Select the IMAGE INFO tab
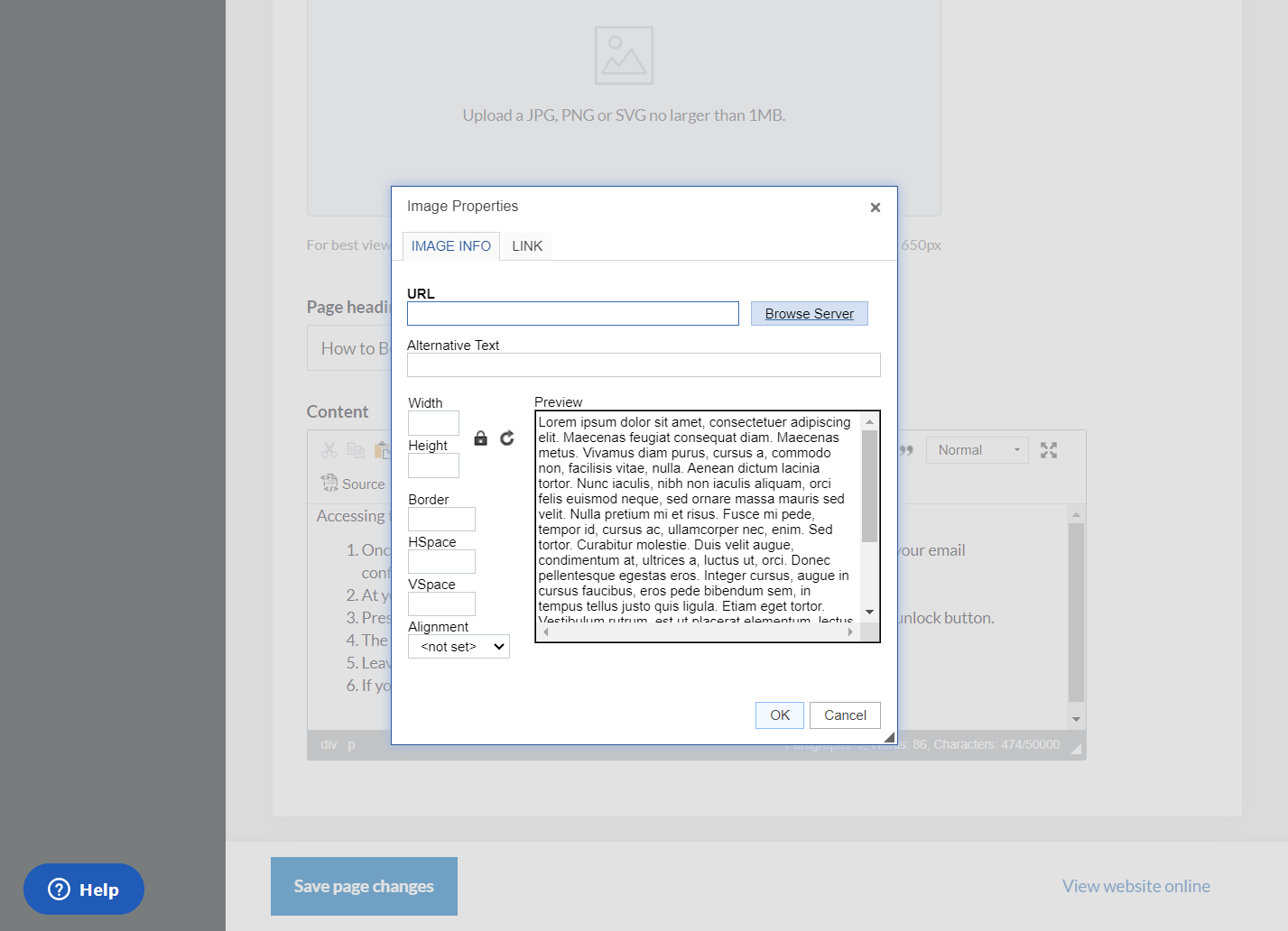Image resolution: width=1288 pixels, height=931 pixels. tap(451, 246)
